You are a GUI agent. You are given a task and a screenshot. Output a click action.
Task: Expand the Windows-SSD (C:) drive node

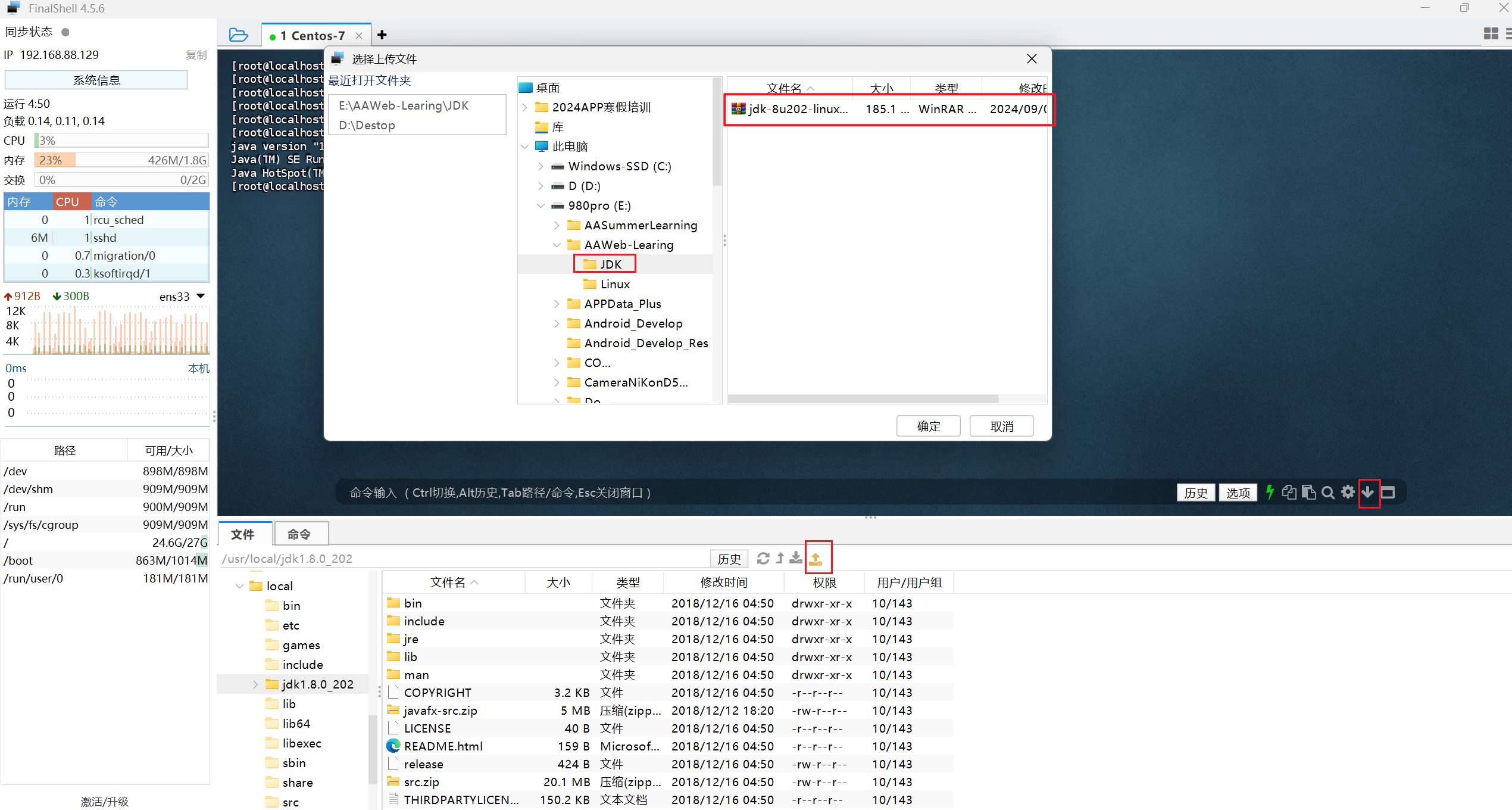[541, 166]
